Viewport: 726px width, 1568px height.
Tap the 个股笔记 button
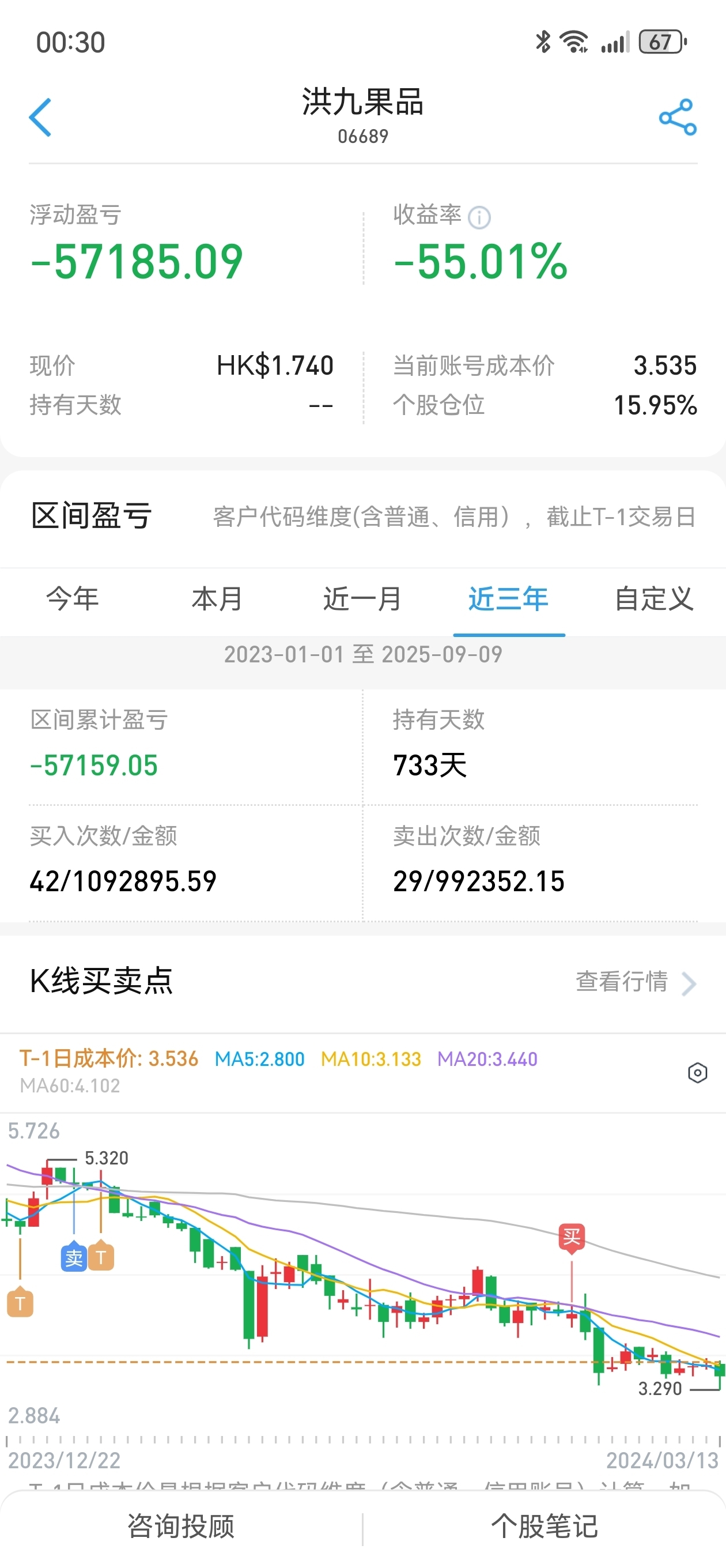[544, 1526]
